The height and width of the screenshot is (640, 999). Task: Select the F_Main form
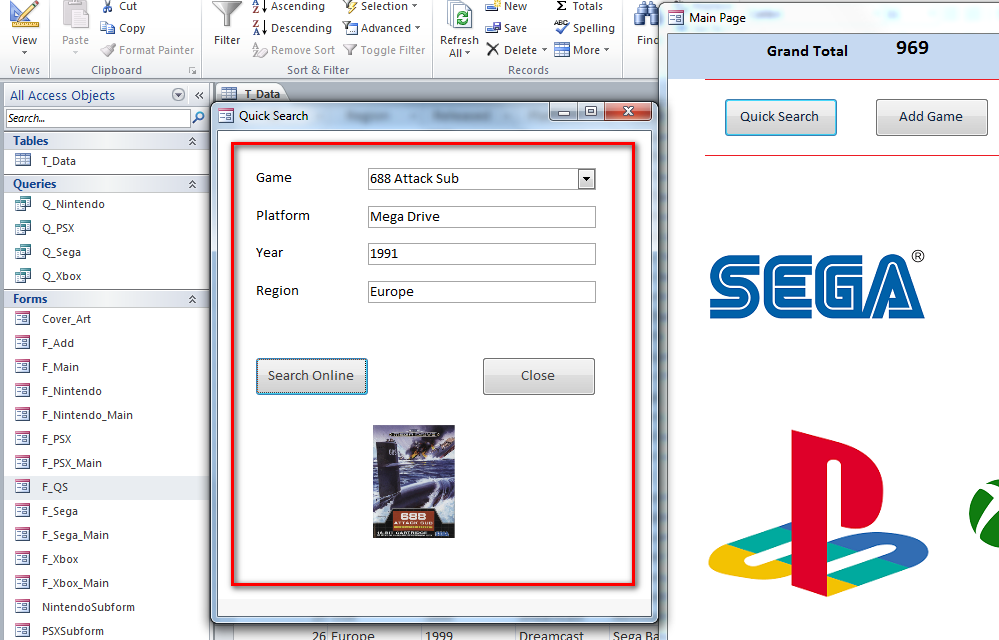(x=106, y=367)
